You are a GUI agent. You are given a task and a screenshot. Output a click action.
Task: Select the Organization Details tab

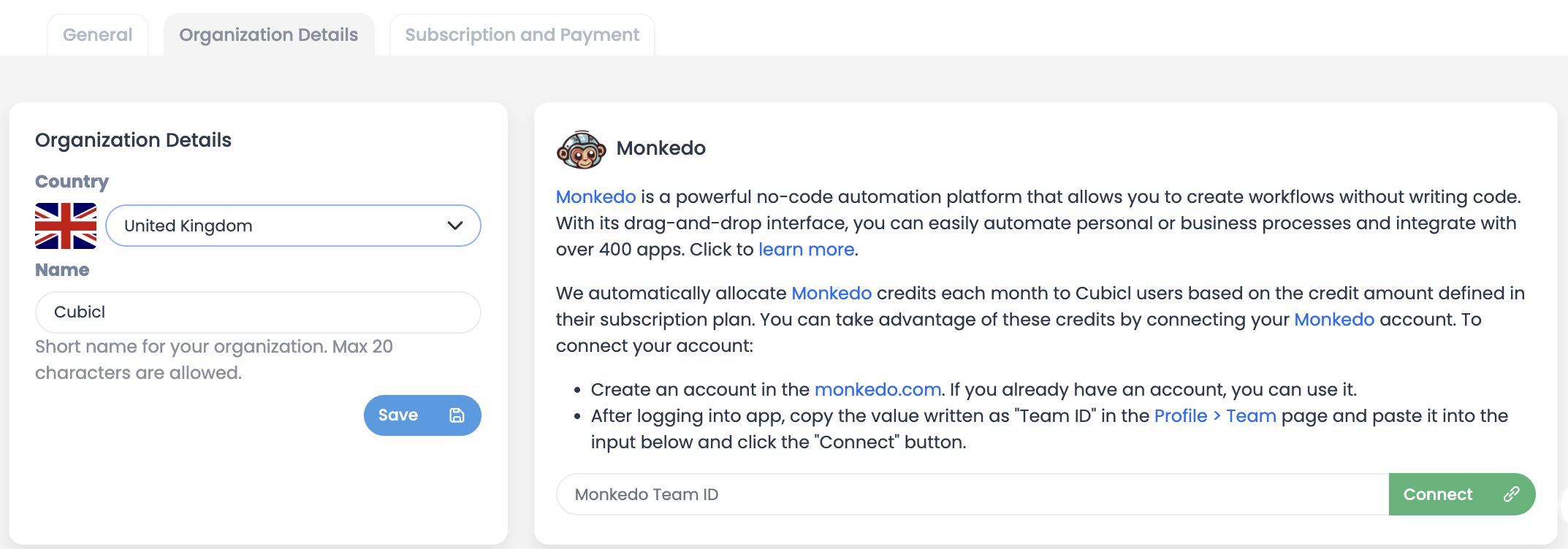(268, 35)
